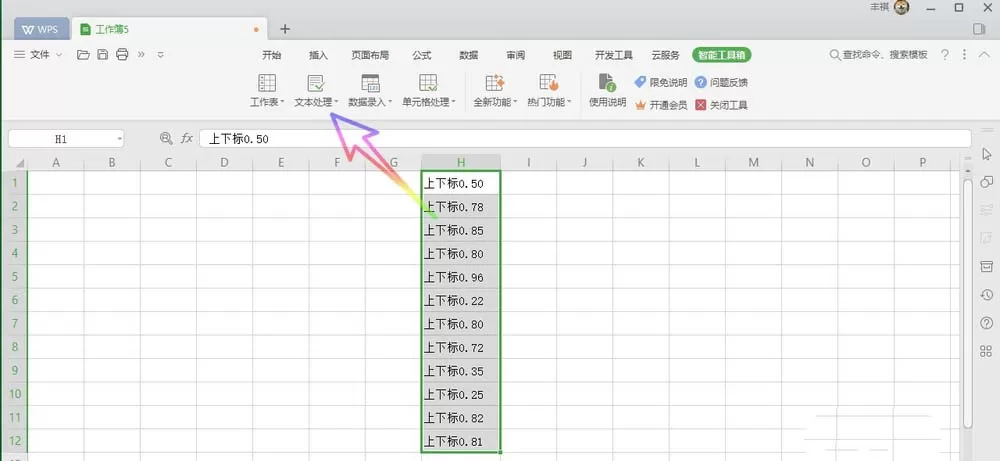Click the vertical scrollbar
The height and width of the screenshot is (461, 1000).
[968, 303]
